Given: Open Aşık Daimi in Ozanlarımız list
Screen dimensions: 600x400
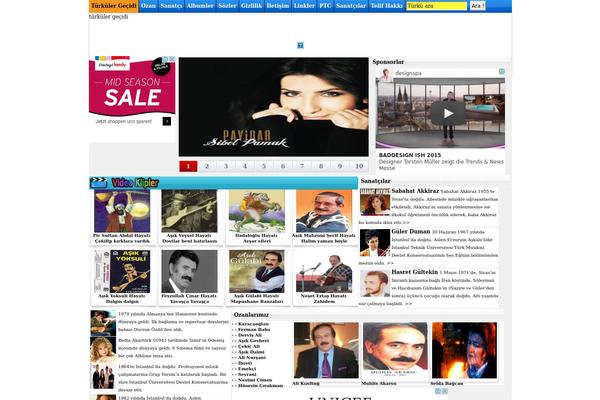Looking at the screenshot, I should (x=251, y=352).
